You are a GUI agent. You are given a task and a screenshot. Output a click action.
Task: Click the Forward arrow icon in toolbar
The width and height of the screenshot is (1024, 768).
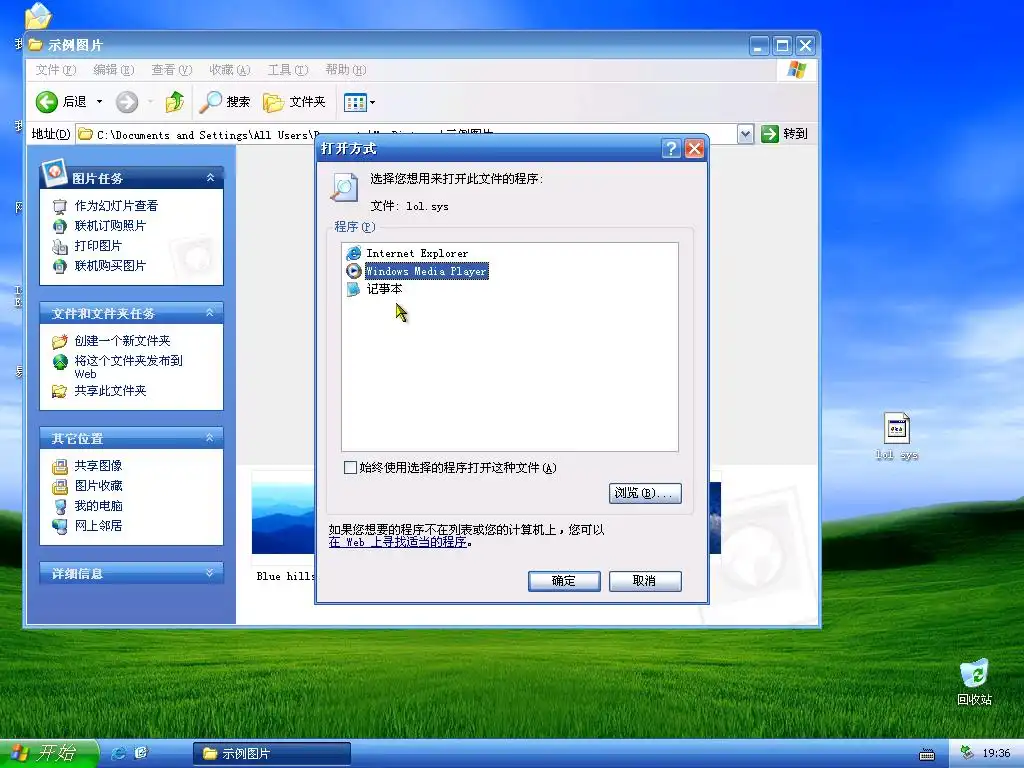pyautogui.click(x=127, y=102)
